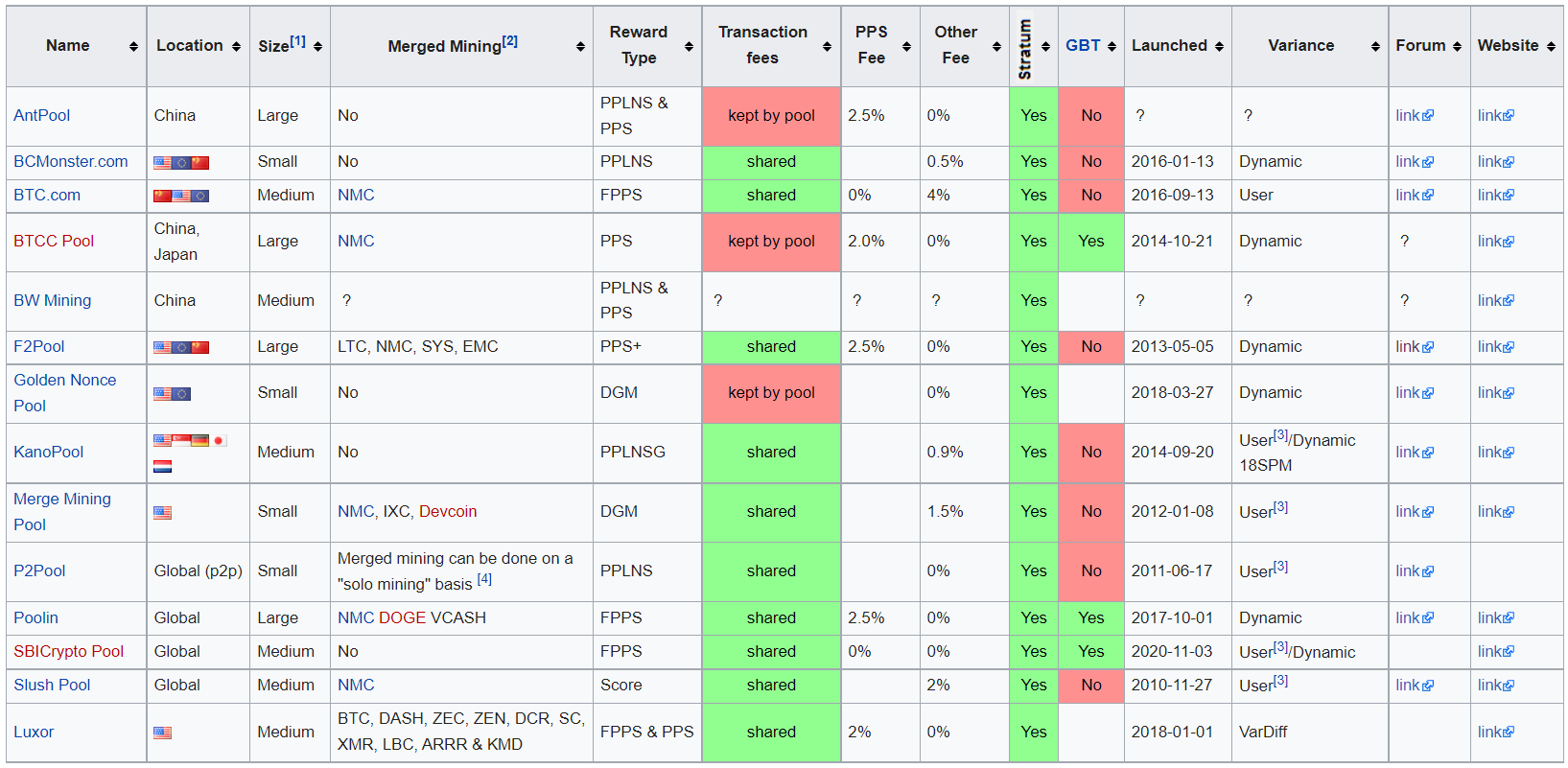Sort by the Forum column

point(1457,46)
